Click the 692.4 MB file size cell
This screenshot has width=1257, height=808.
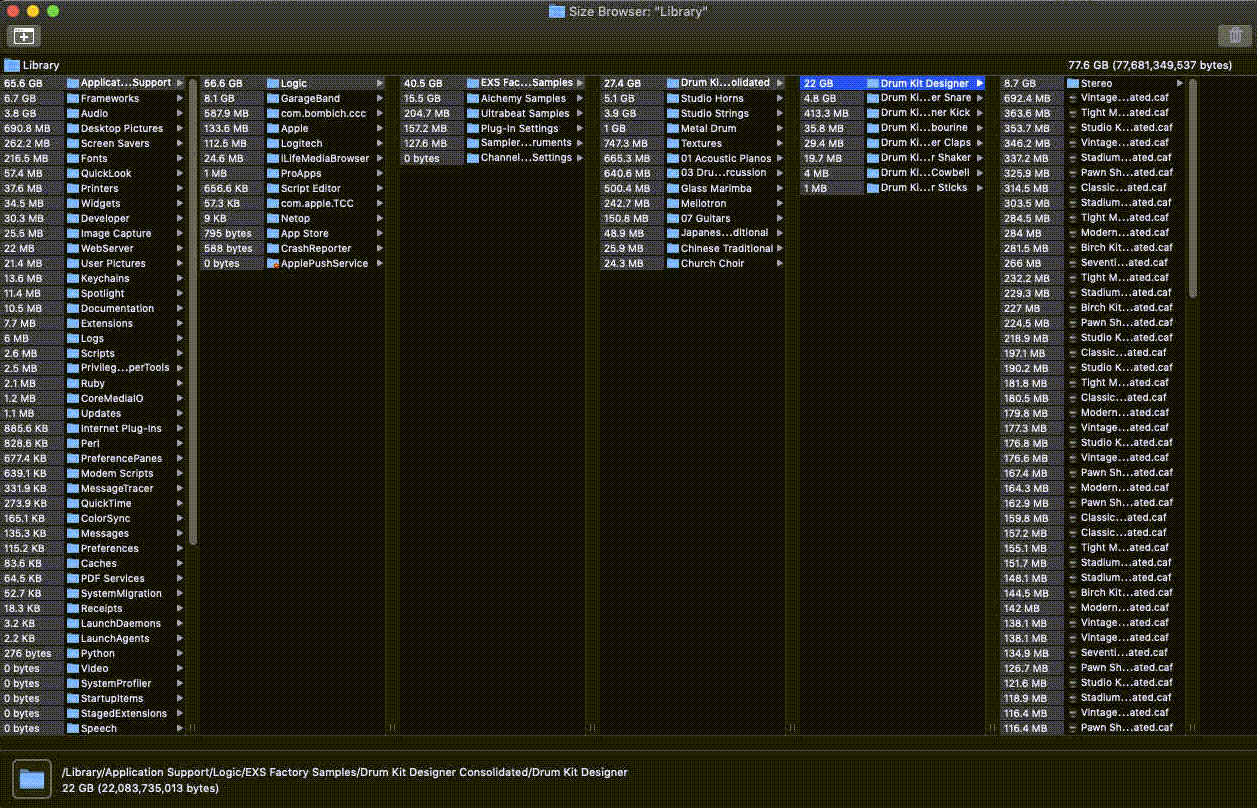pyautogui.click(x=1032, y=98)
